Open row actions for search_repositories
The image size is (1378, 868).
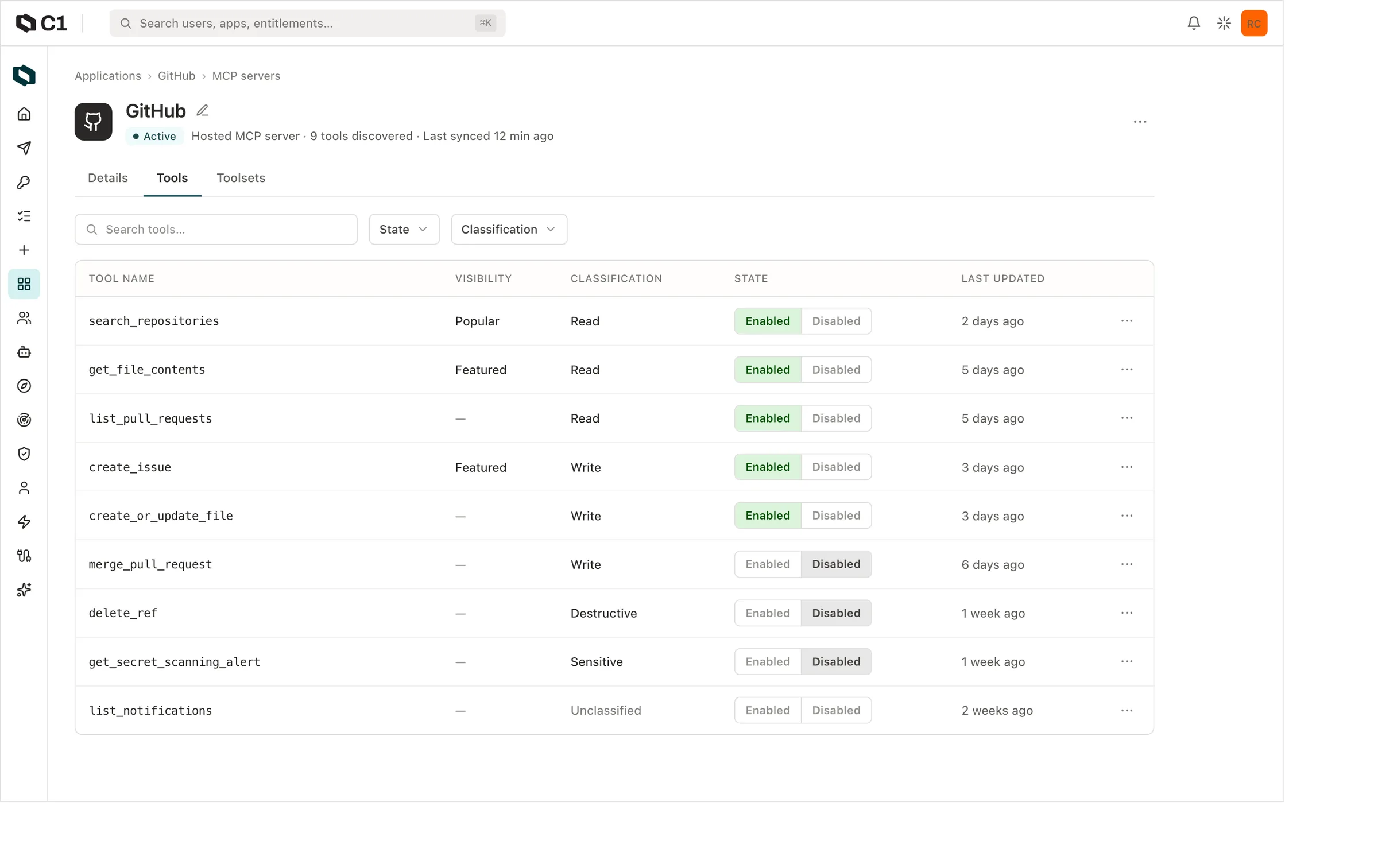pyautogui.click(x=1127, y=321)
